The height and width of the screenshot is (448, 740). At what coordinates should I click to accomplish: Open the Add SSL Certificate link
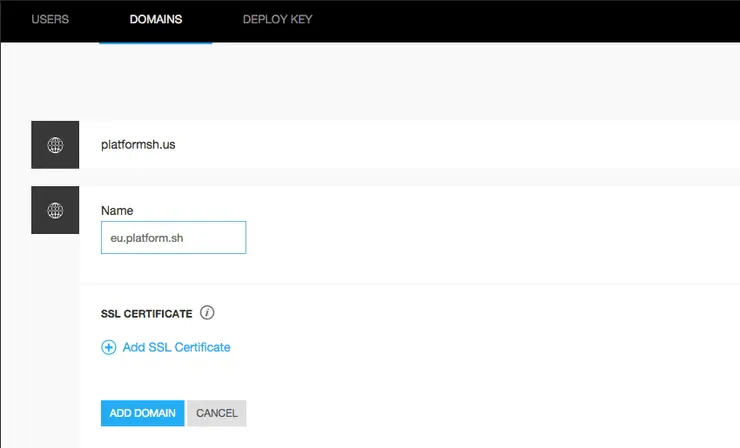click(177, 347)
